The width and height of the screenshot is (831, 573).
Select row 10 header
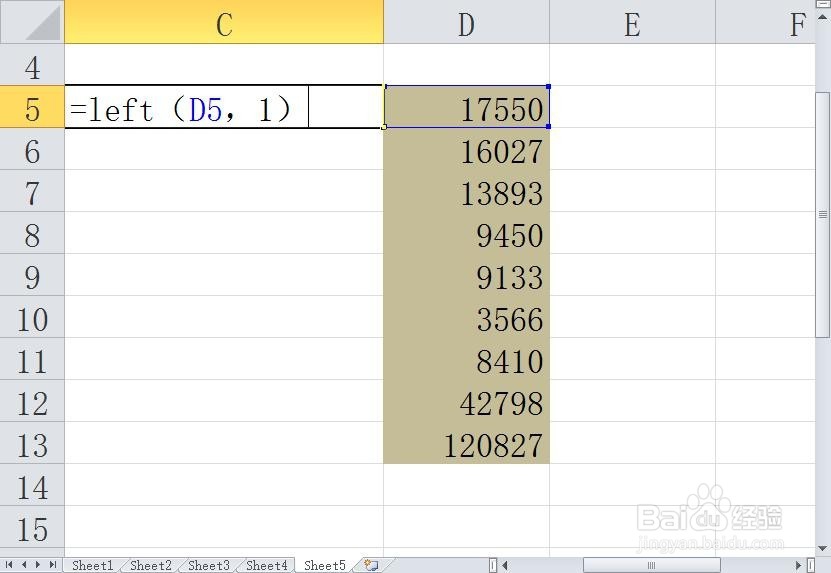(32, 317)
